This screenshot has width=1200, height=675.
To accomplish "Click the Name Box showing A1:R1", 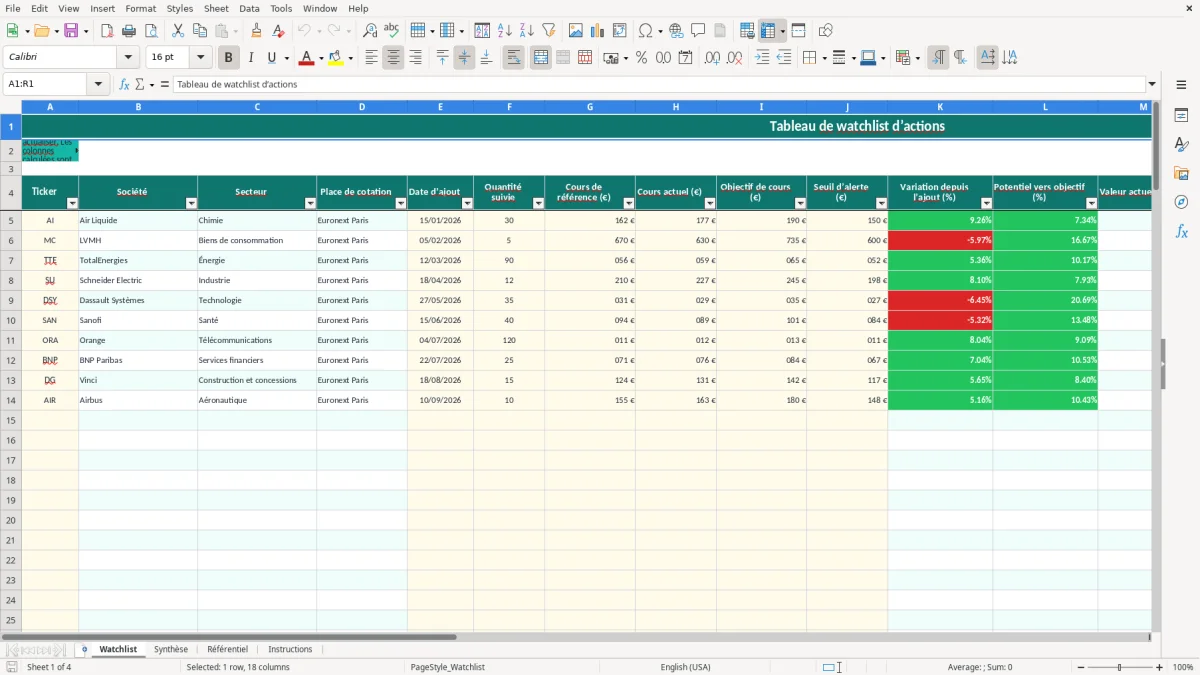I will point(46,84).
